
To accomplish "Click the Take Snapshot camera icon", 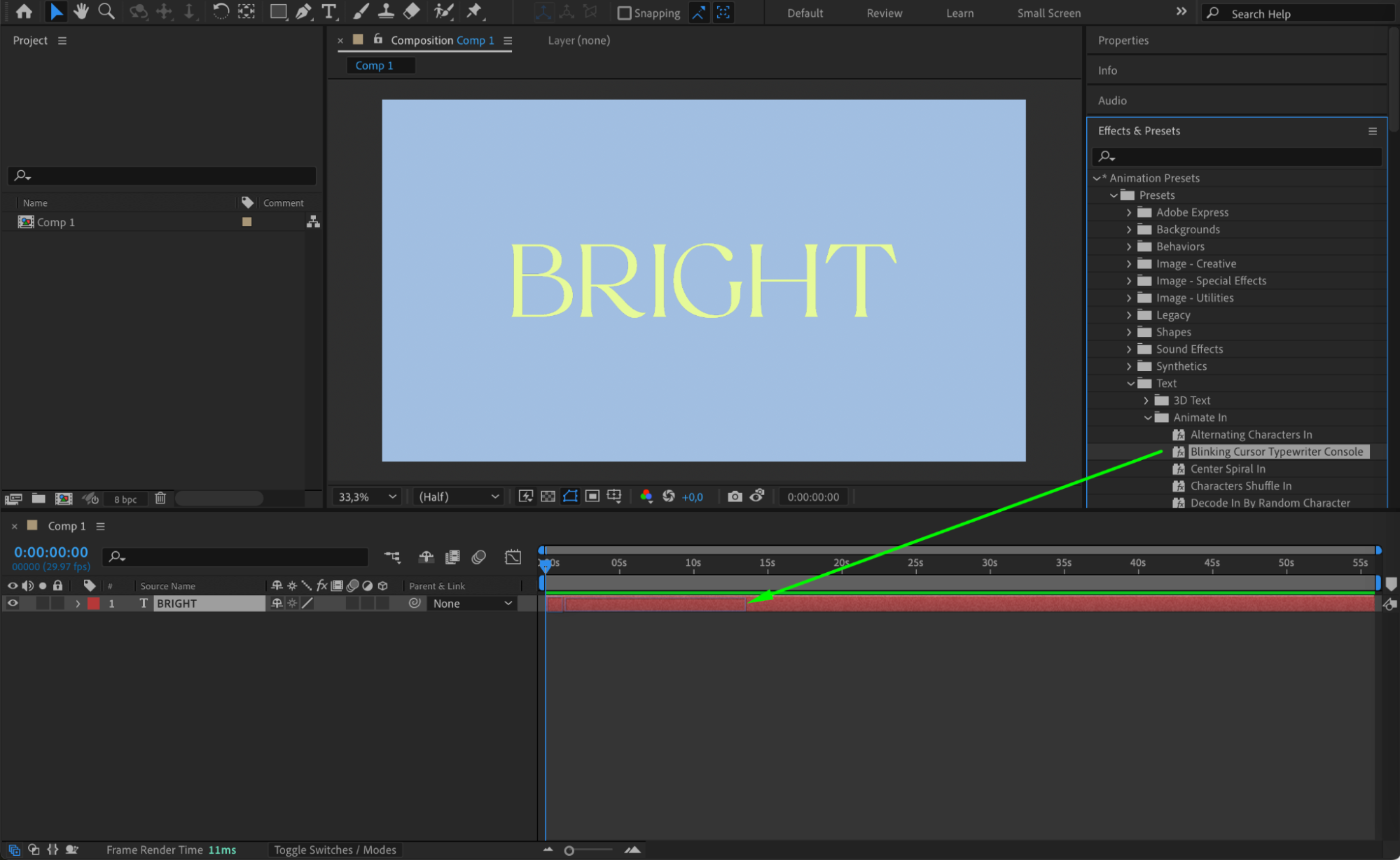I will [x=734, y=497].
